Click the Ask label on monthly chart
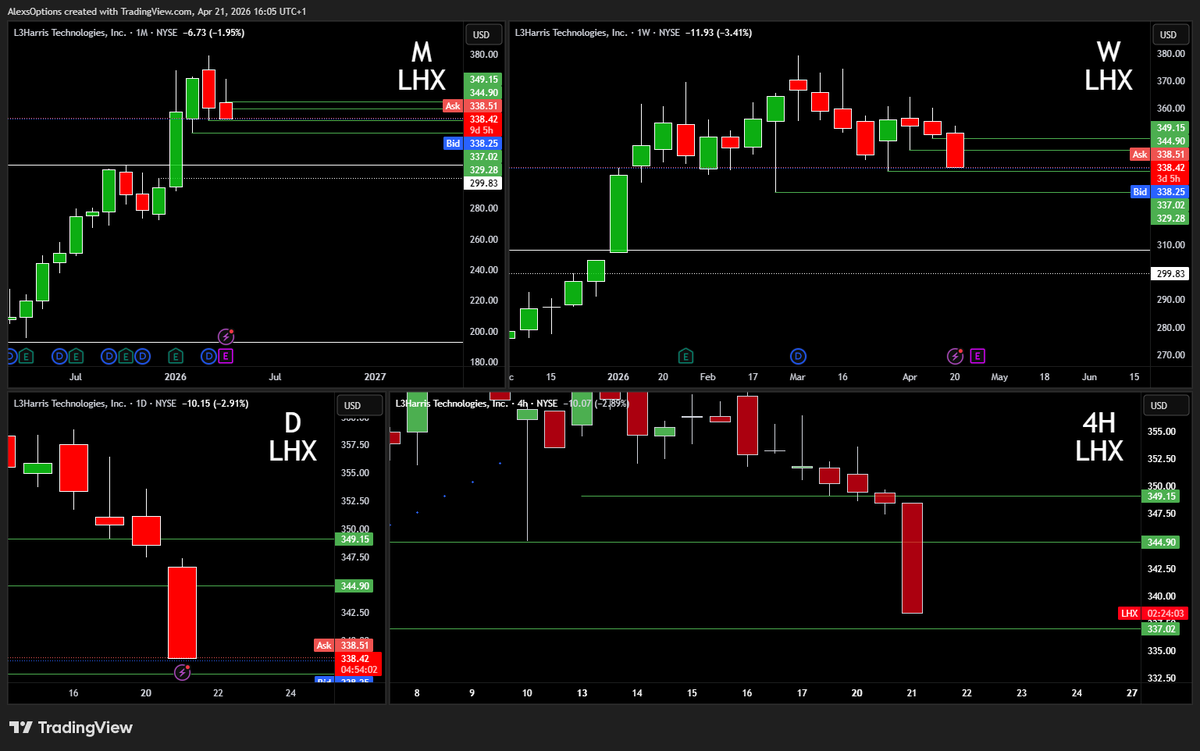This screenshot has width=1200, height=751. pos(452,105)
